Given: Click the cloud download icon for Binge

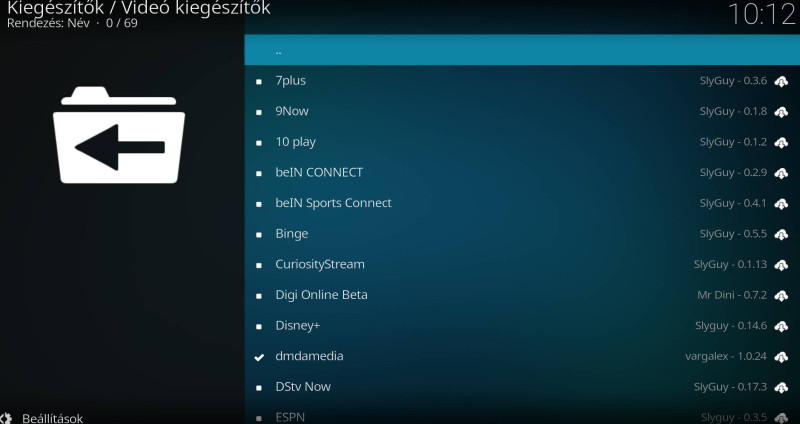Looking at the screenshot, I should (x=781, y=234).
